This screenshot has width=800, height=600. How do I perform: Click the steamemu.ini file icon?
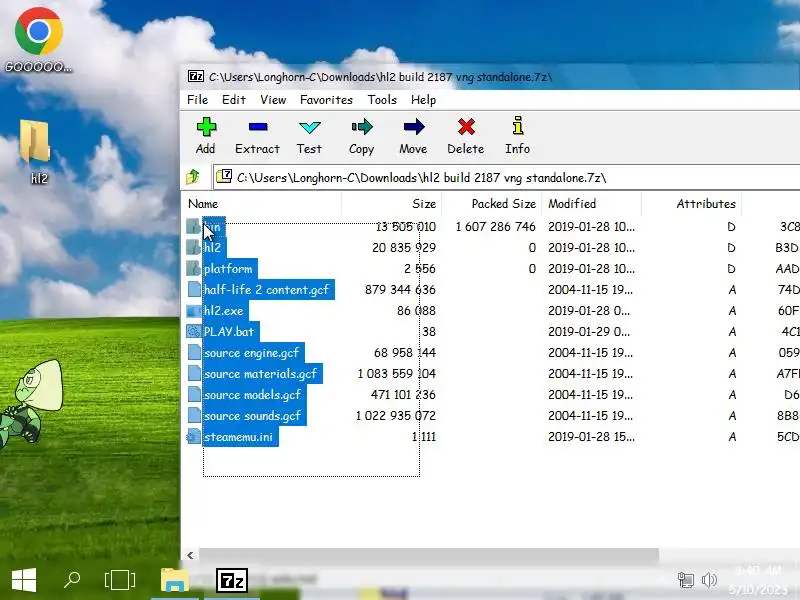point(193,437)
